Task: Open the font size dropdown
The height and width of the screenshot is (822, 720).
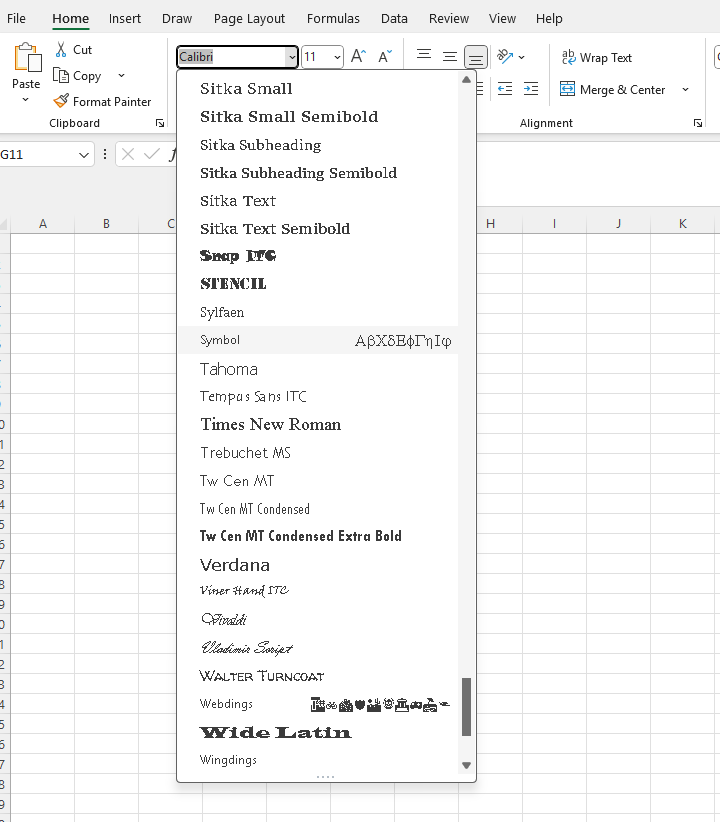Action: 337,57
